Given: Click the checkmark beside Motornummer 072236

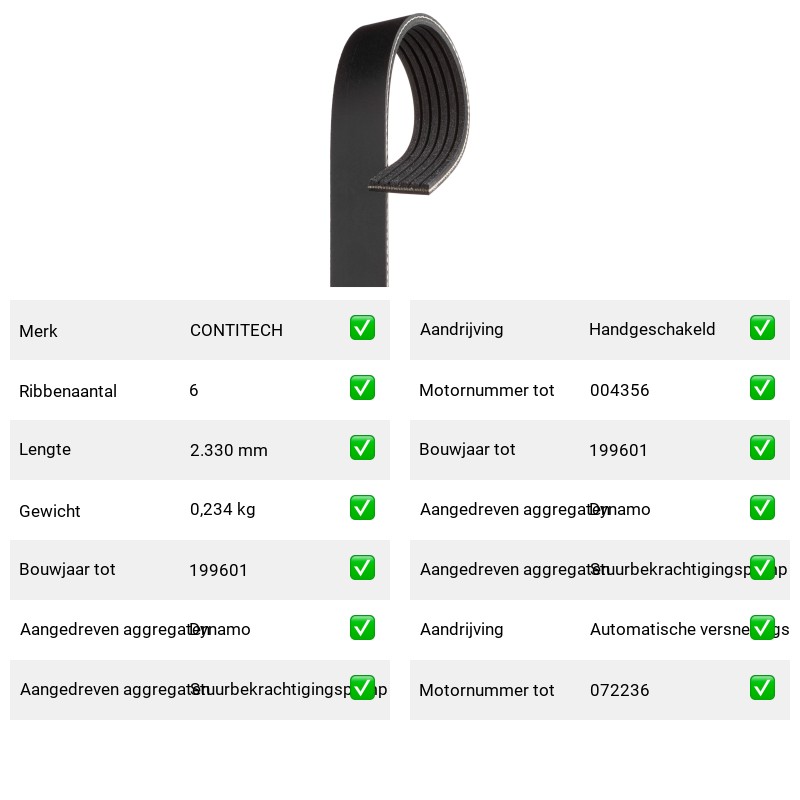Looking at the screenshot, I should coord(762,688).
